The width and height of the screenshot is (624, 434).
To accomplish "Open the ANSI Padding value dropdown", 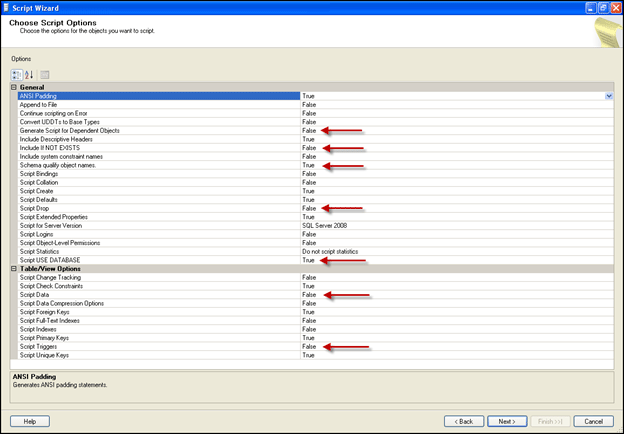I will (609, 96).
